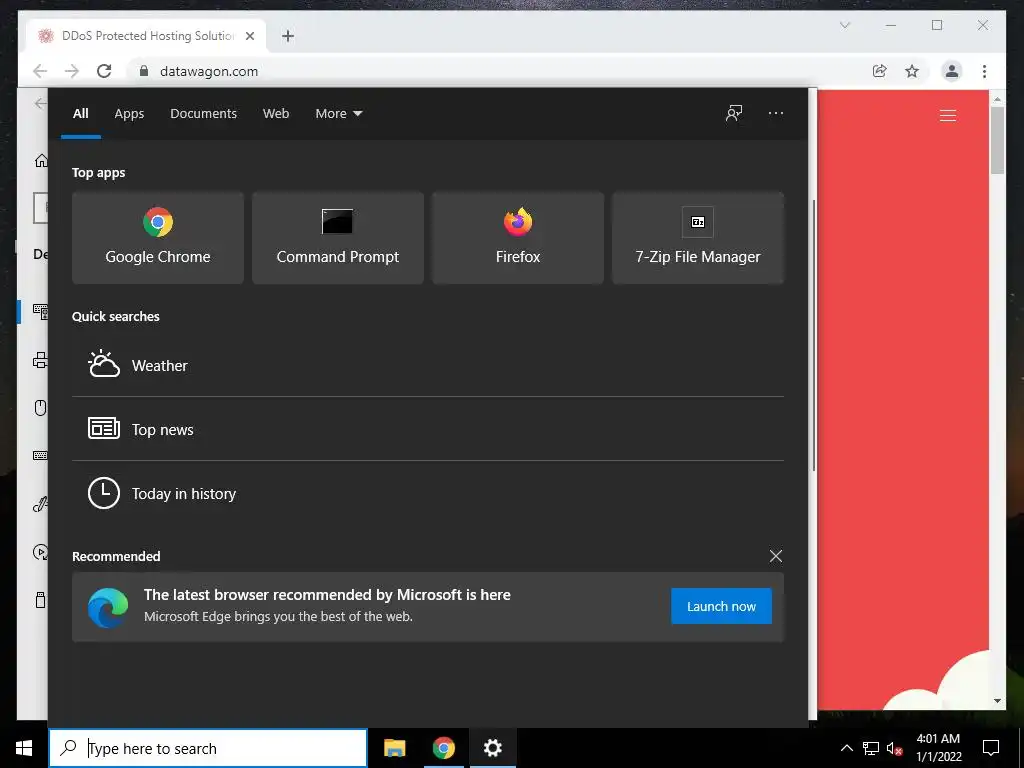Close the DDoS Protected Hosting tab
This screenshot has height=768, width=1024.
250,36
